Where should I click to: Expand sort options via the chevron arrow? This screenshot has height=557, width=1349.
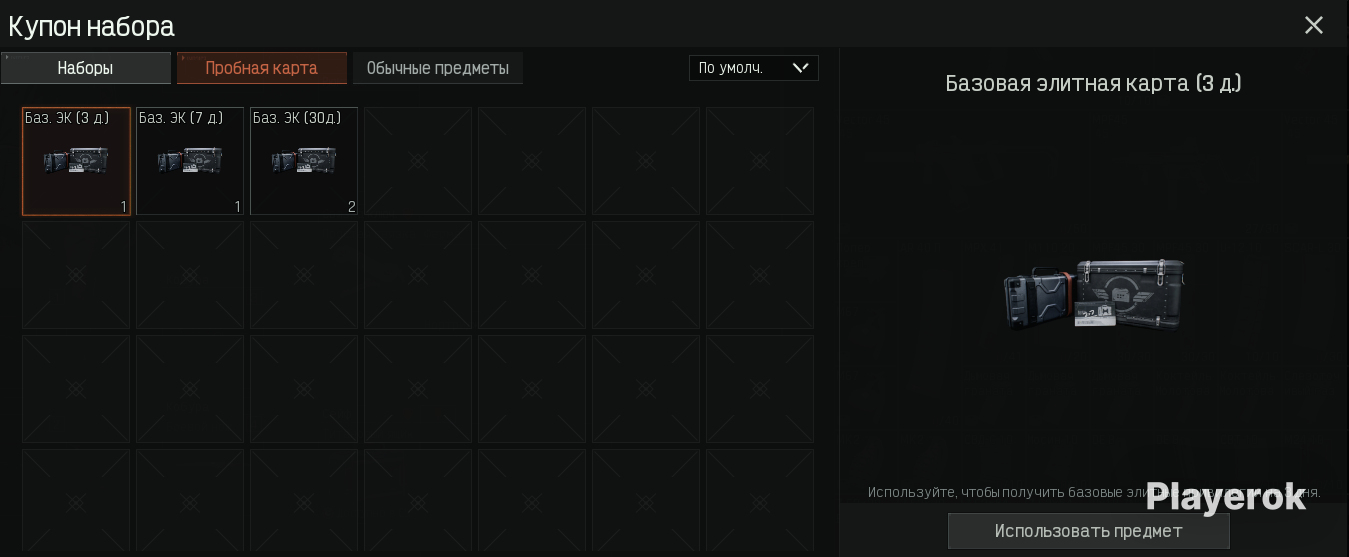point(800,68)
